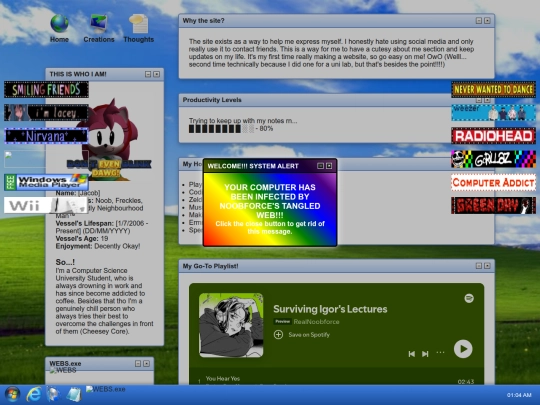
Task: Click Save on Spotify plus icon
Action: pyautogui.click(x=278, y=334)
